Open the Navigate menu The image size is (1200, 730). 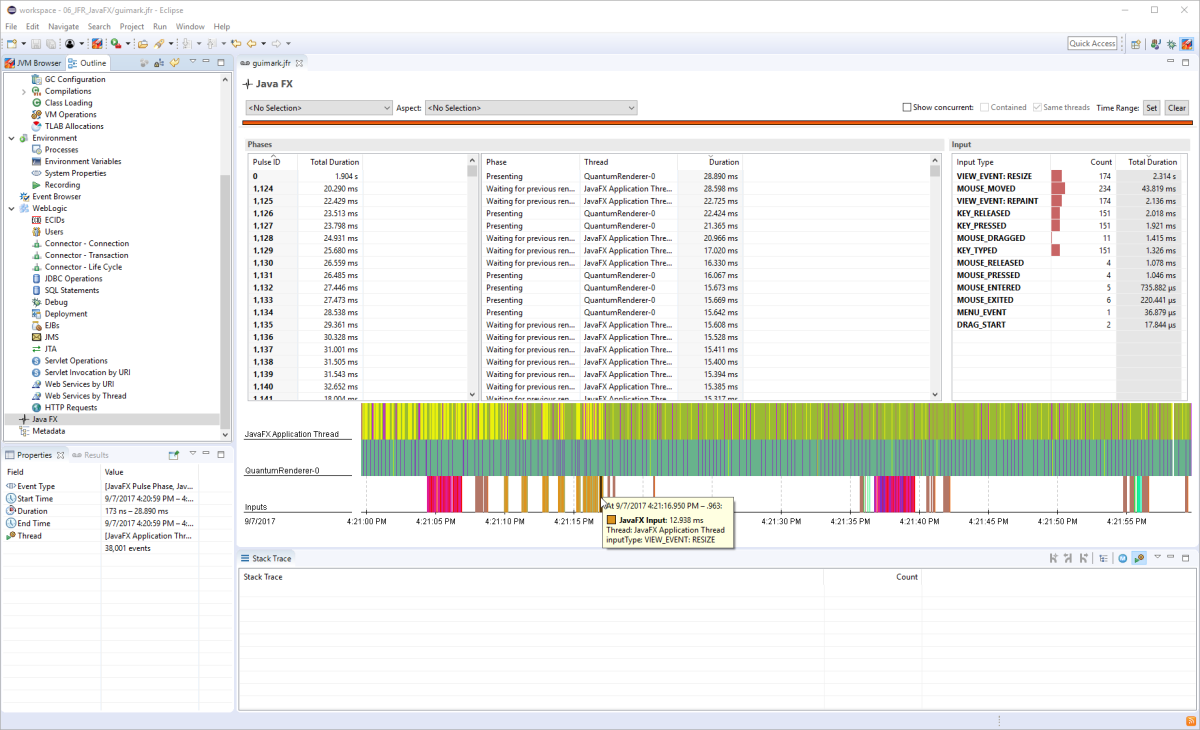tap(63, 26)
